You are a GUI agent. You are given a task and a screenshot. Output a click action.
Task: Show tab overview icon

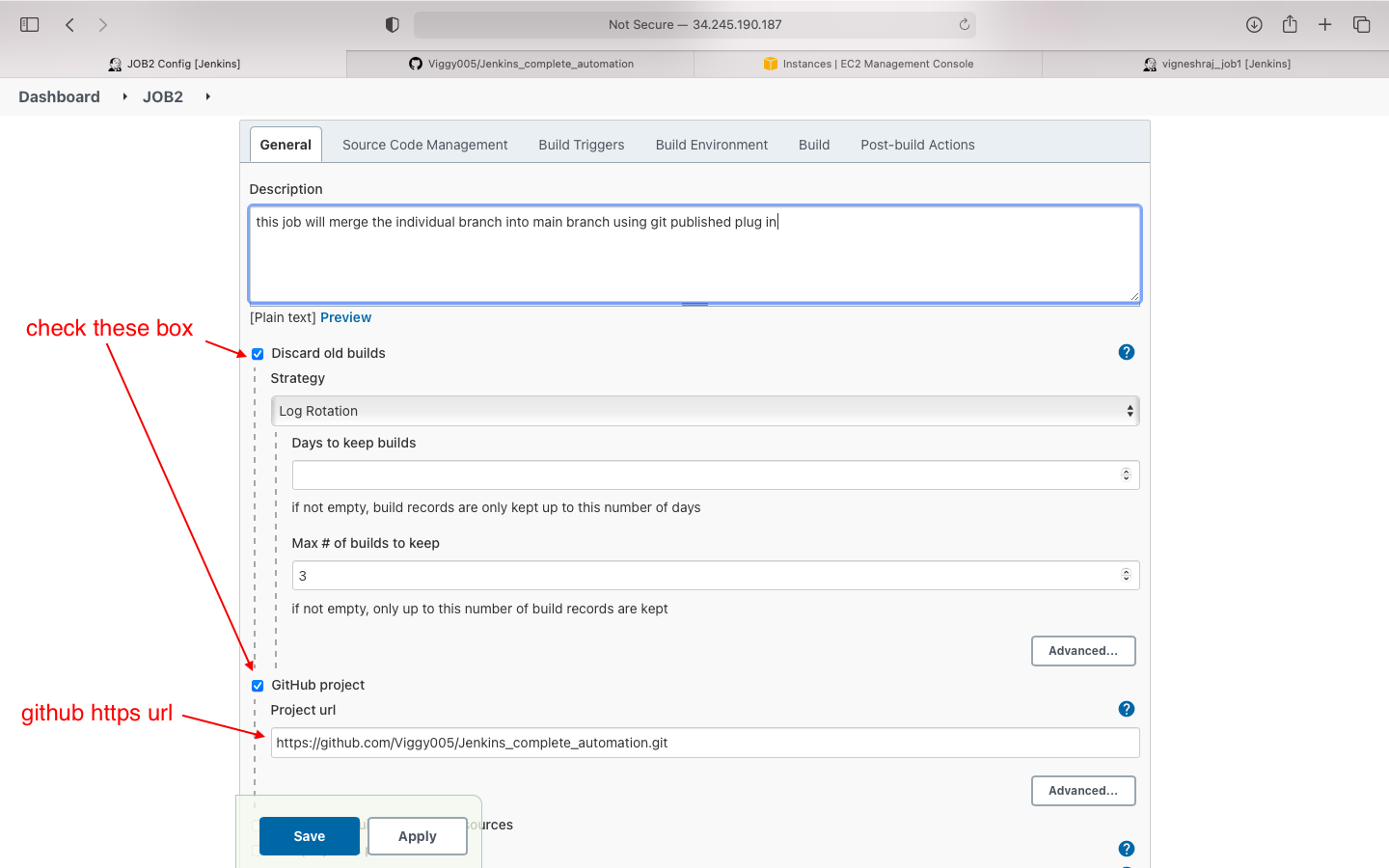pos(1362,25)
